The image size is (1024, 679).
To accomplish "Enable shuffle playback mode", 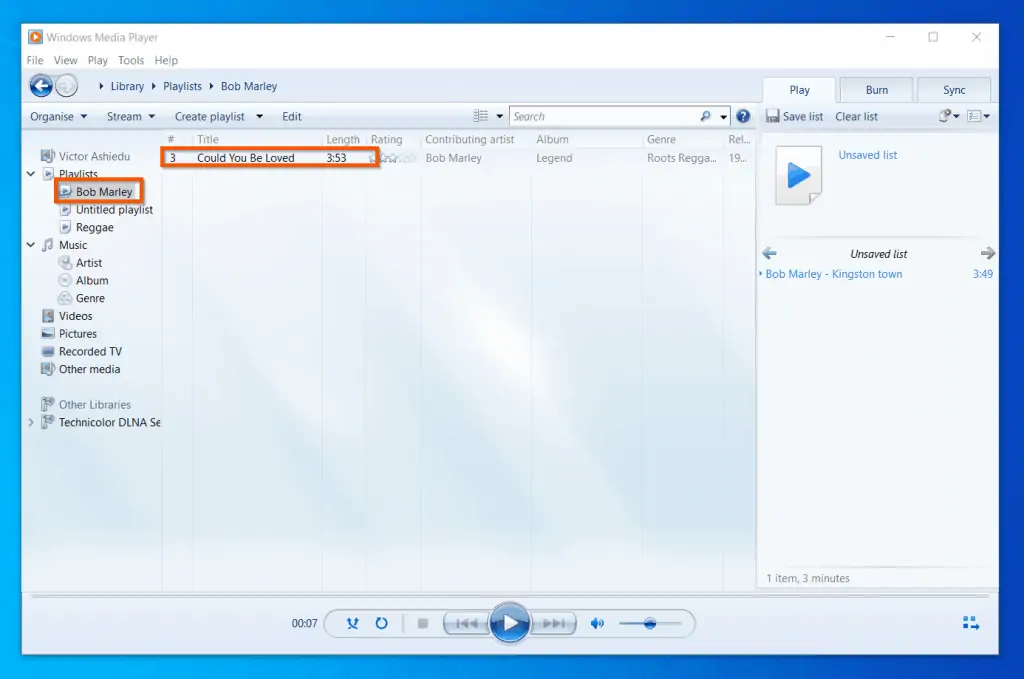I will 353,622.
